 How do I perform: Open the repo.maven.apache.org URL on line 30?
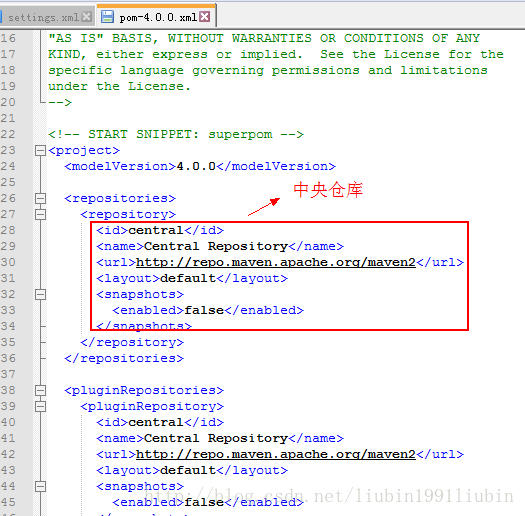276,263
